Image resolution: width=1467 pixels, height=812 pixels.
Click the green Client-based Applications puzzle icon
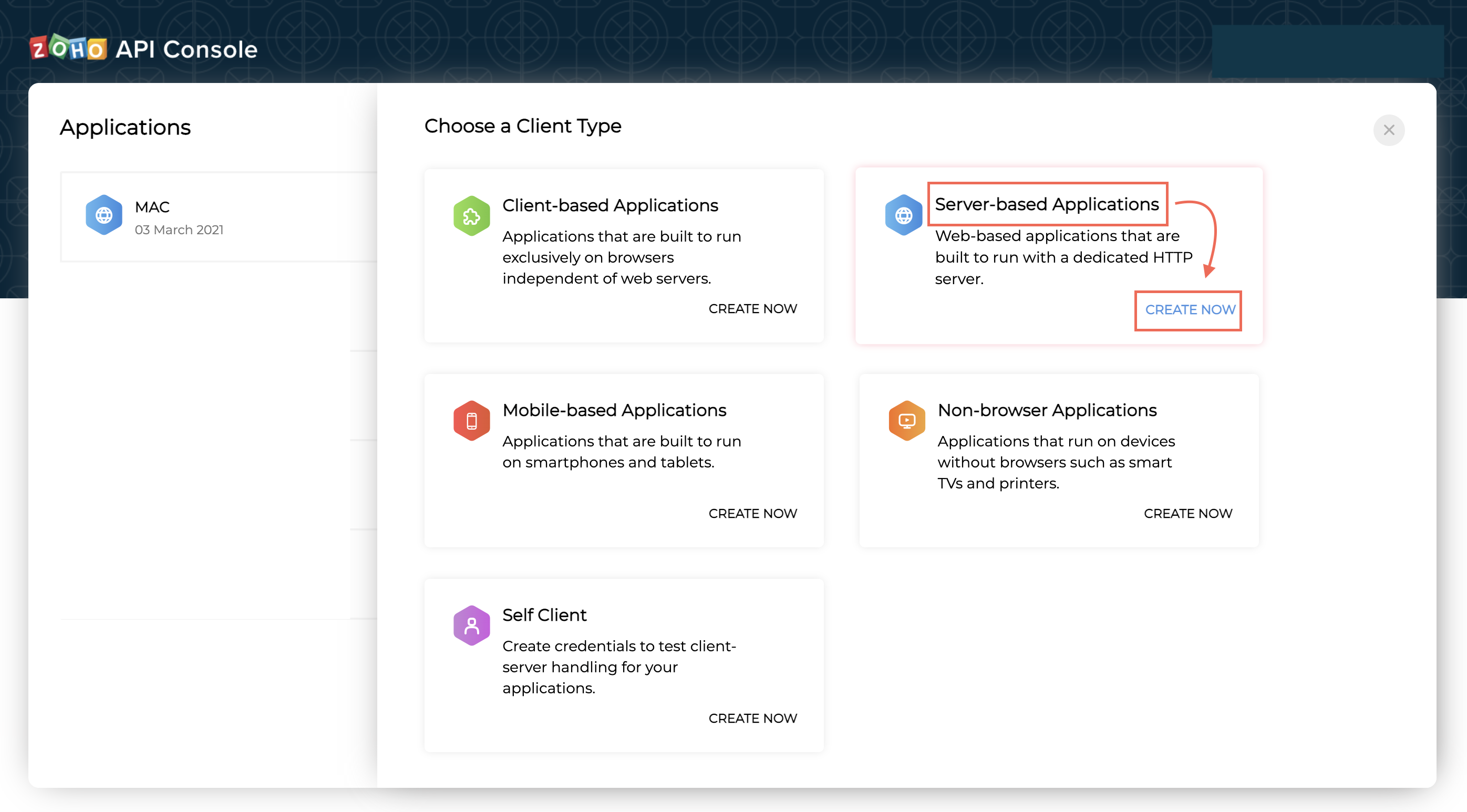[471, 216]
